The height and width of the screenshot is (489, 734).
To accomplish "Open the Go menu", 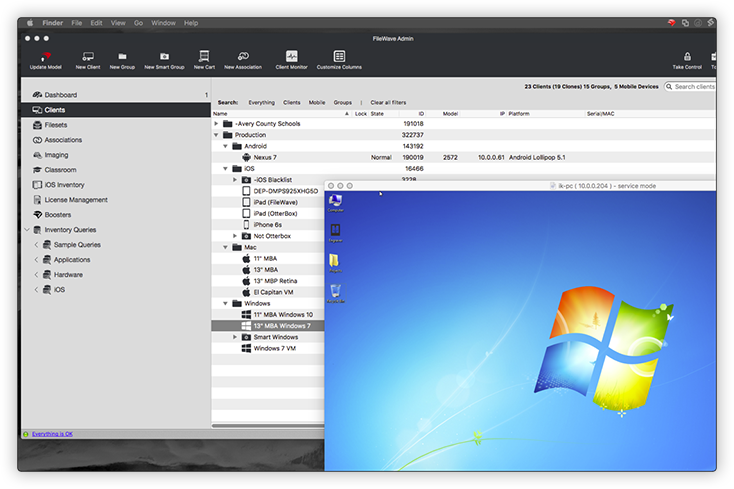I will click(x=139, y=22).
